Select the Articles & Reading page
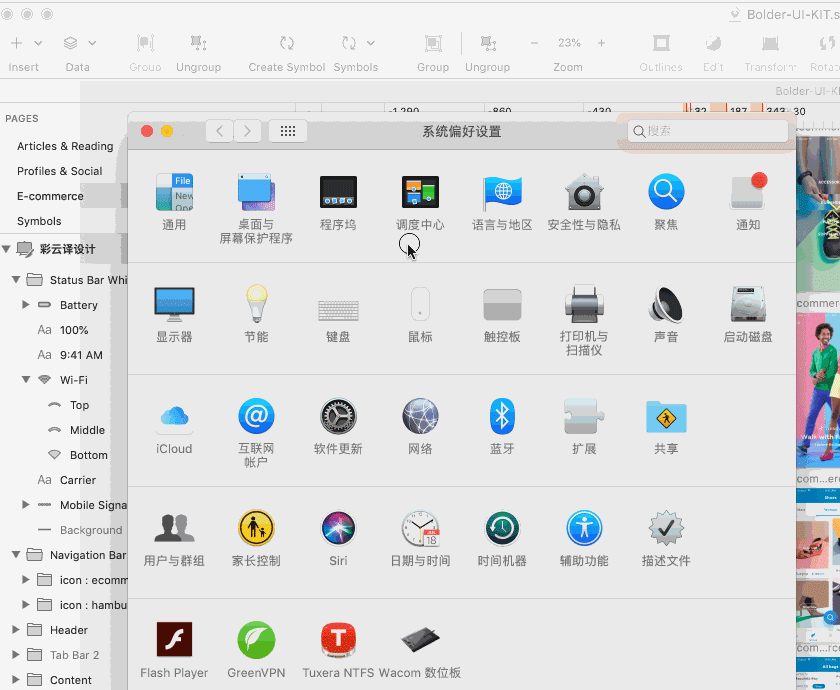This screenshot has width=840, height=690. (x=65, y=146)
